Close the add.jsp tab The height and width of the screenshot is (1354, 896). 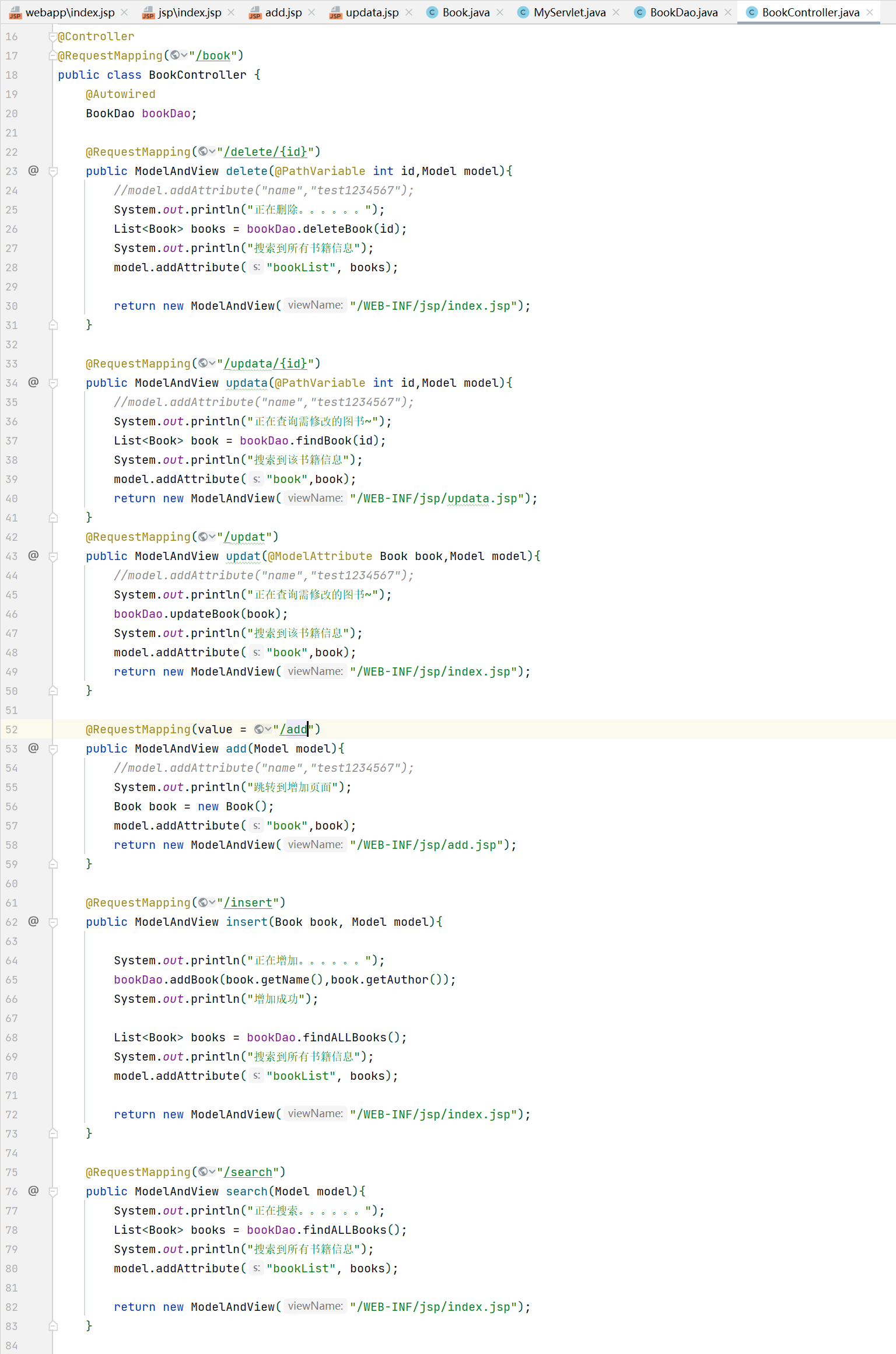tap(311, 12)
